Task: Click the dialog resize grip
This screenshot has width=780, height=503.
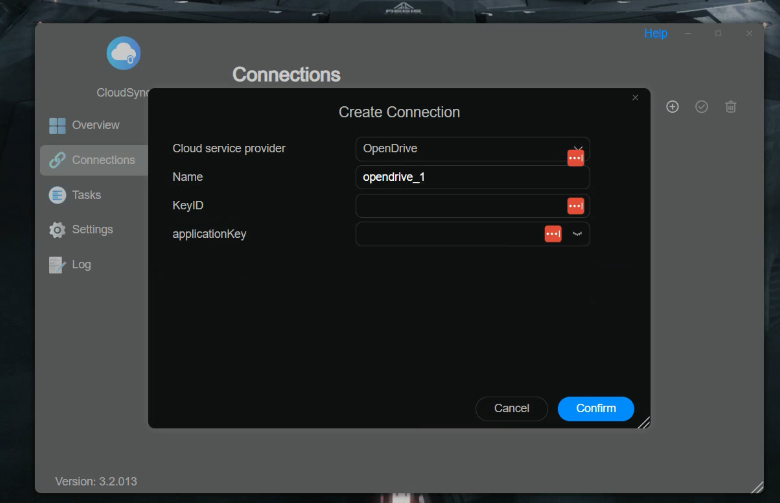Action: point(644,422)
